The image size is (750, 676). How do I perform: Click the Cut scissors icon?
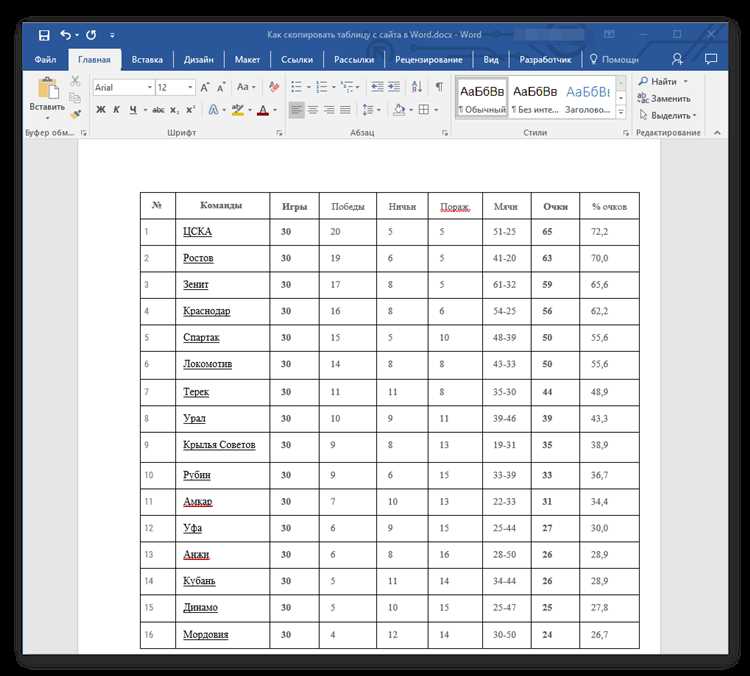(75, 81)
